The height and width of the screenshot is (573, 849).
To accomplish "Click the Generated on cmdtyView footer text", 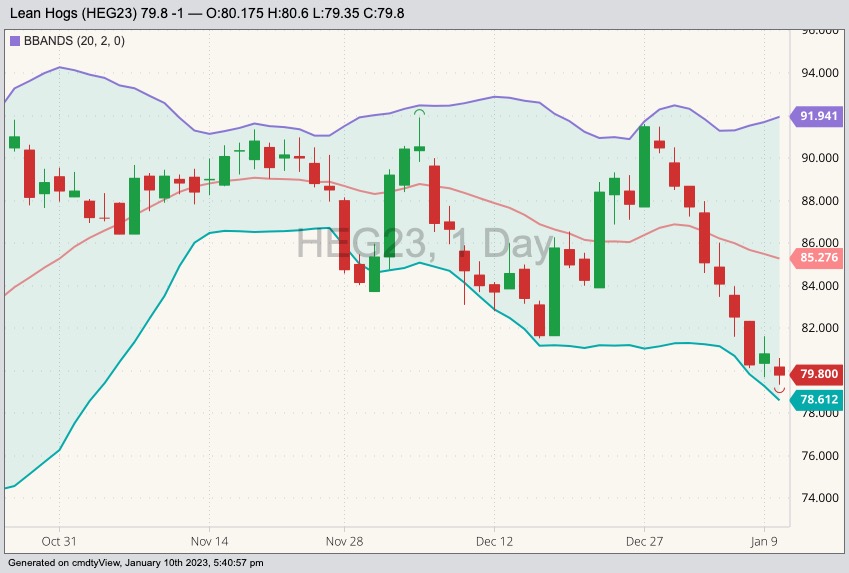I will (x=136, y=563).
